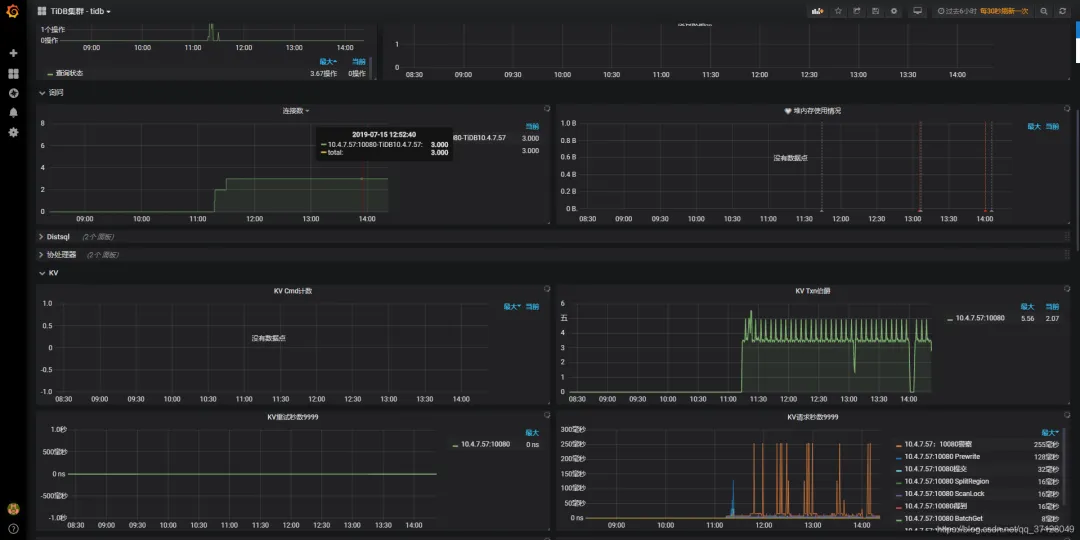Click the Distsql row title text

pos(59,236)
